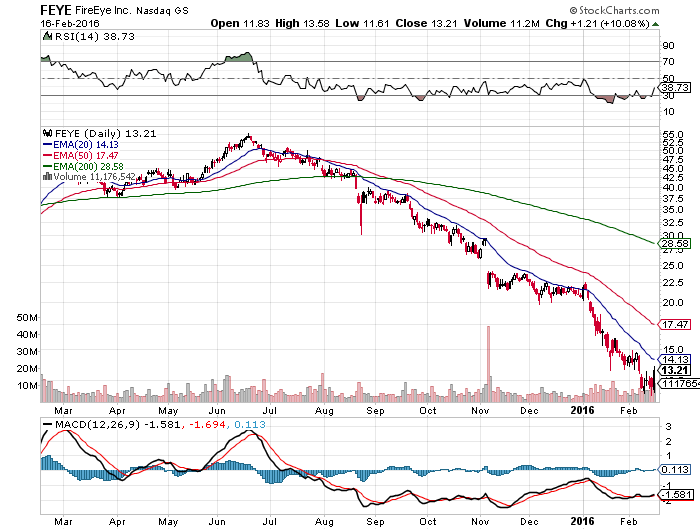
Task: Click the High 13.58 value
Action: pyautogui.click(x=302, y=23)
